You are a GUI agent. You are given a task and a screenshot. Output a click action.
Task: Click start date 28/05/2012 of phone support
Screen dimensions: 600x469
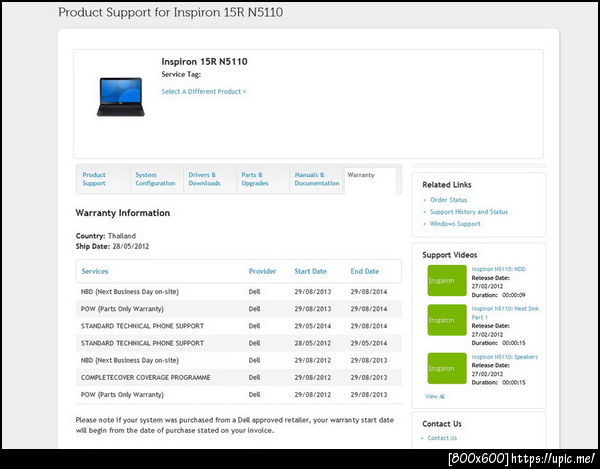313,343
